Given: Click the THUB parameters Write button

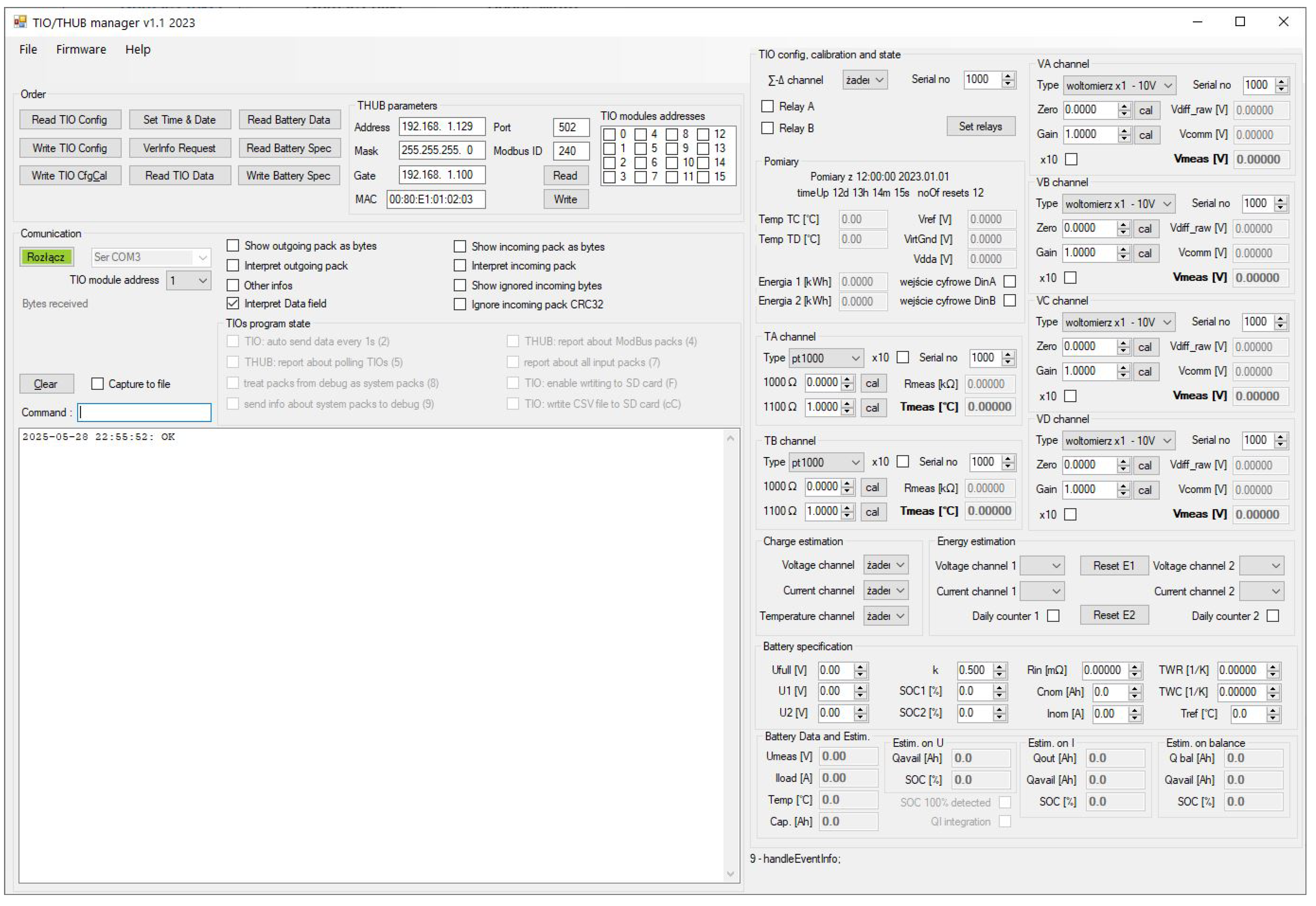Looking at the screenshot, I should click(566, 200).
